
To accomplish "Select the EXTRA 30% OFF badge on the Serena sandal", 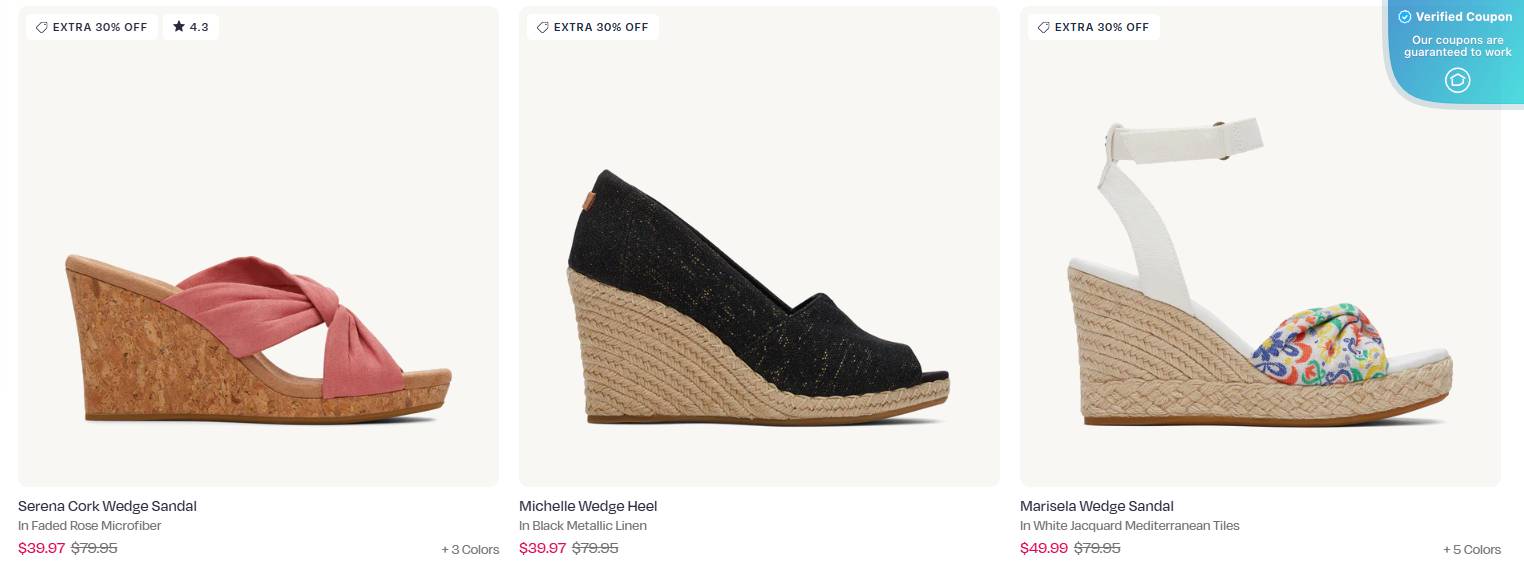I will tap(92, 27).
